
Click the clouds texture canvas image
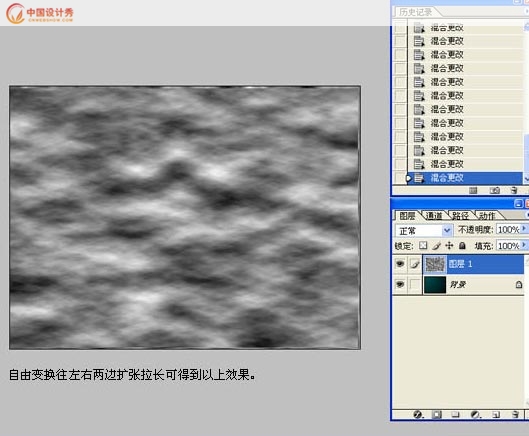(185, 217)
